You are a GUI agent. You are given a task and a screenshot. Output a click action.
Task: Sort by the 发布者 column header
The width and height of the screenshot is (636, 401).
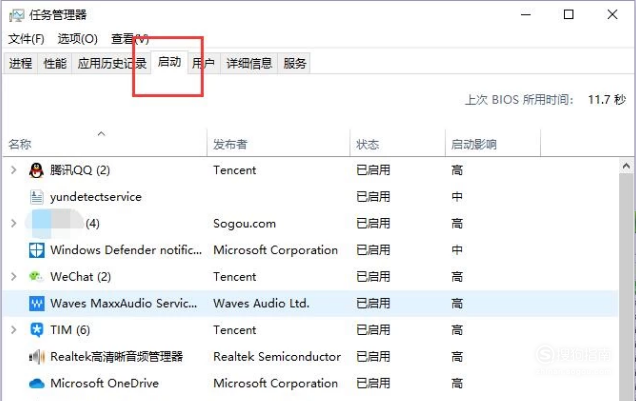point(278,144)
